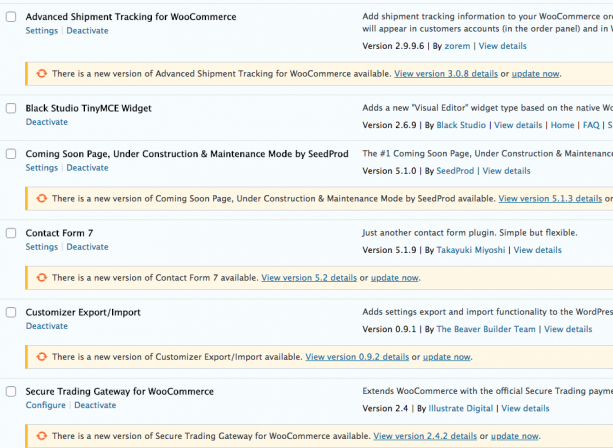This screenshot has width=613, height=448.
Task: View version 5.2 details for Contact Form 7
Action: point(308,277)
